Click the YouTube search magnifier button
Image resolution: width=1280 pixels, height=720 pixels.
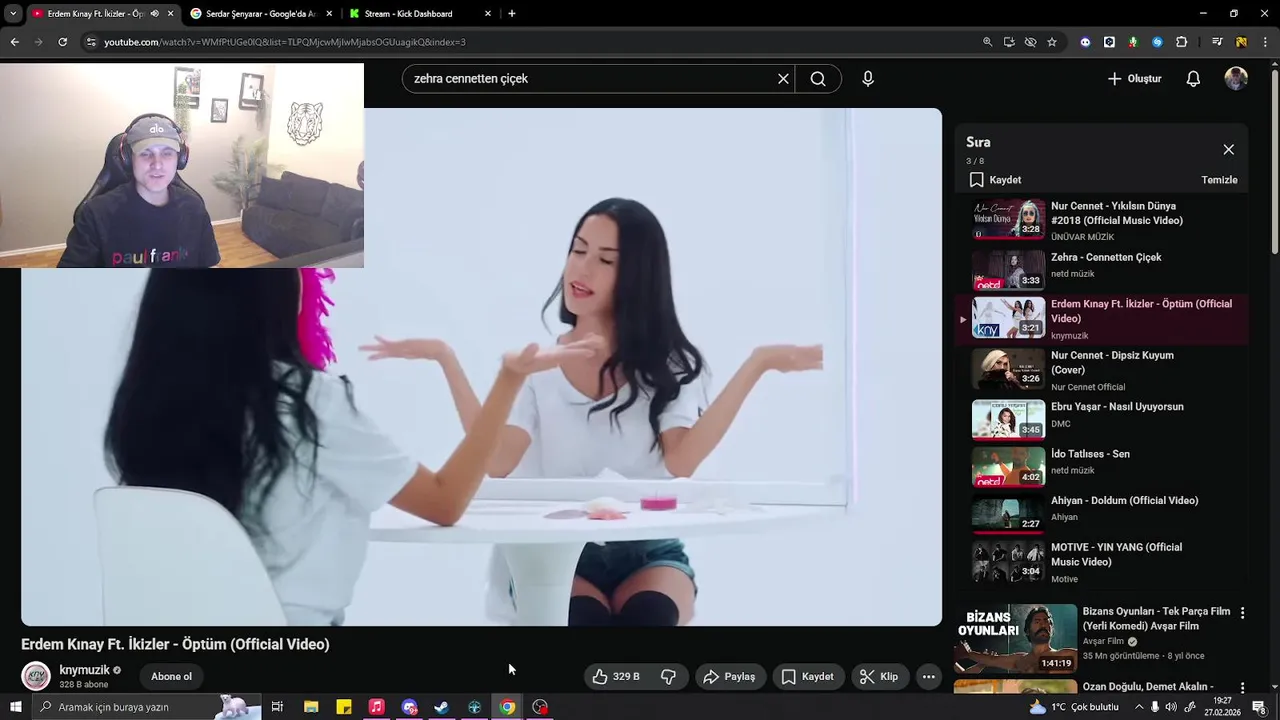point(818,79)
